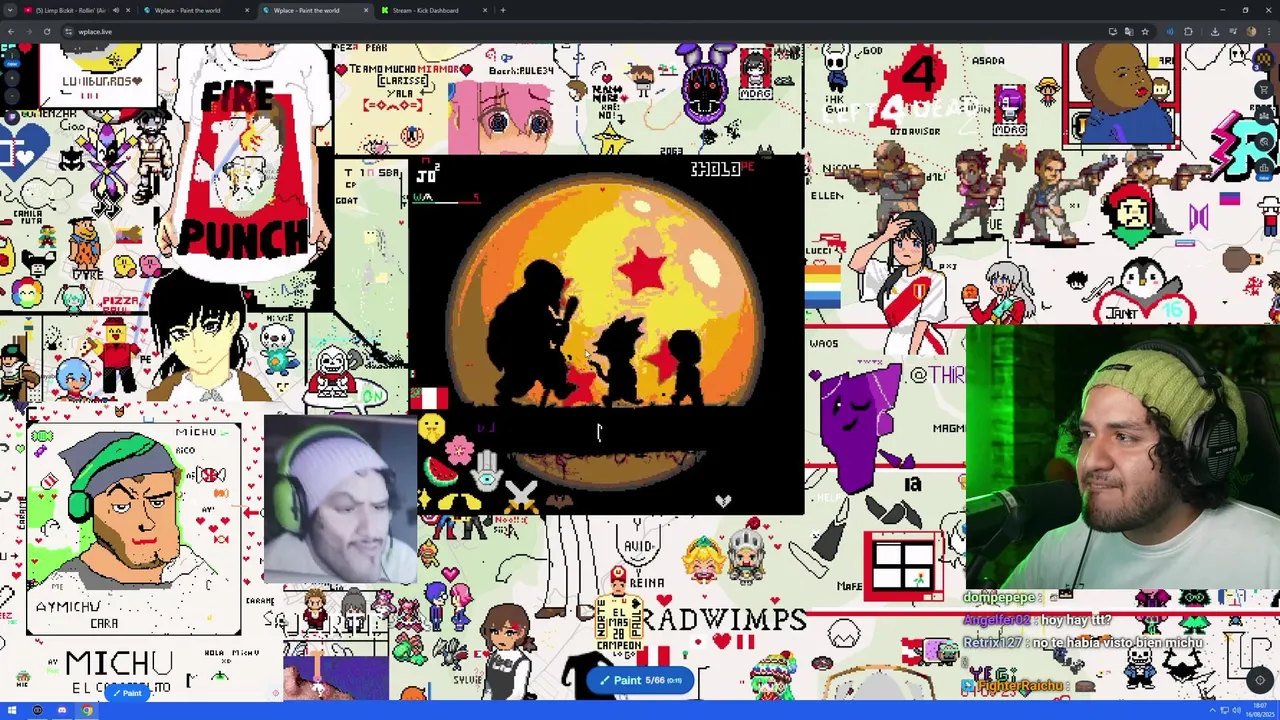
Task: Click the map zoom in button
Action: [x=12, y=78]
